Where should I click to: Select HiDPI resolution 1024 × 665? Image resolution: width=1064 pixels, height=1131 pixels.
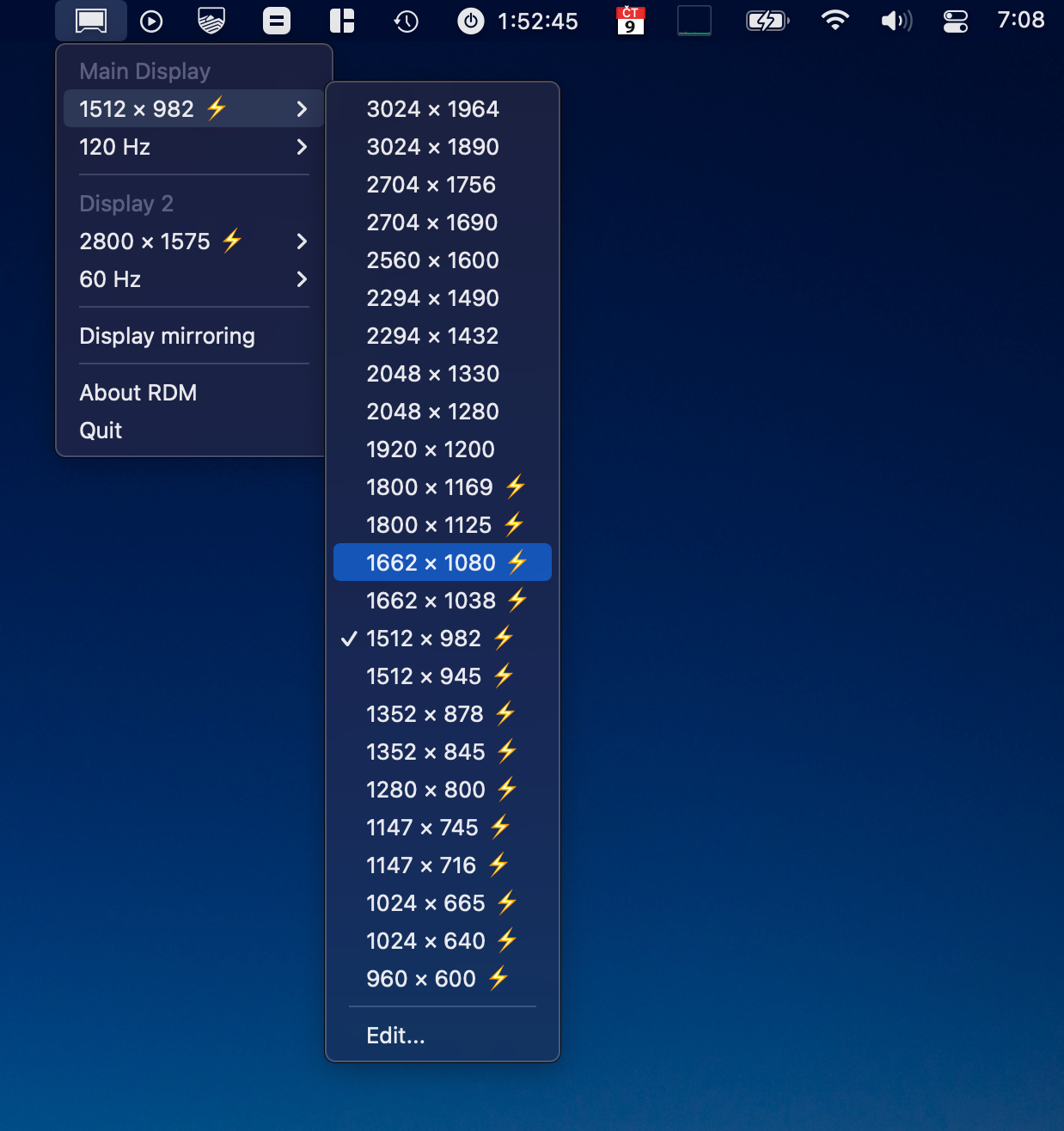click(443, 903)
